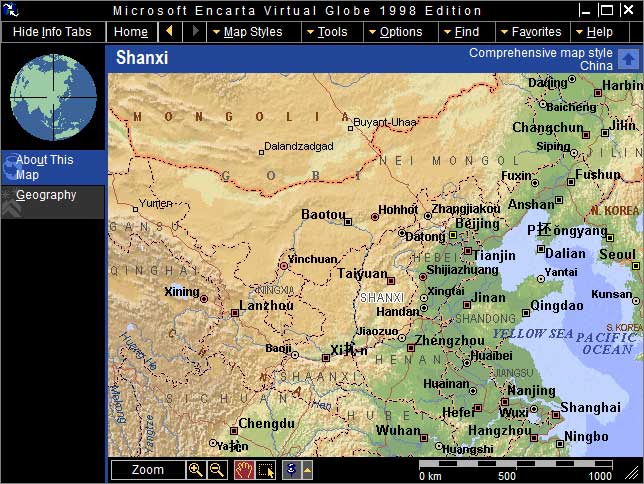The image size is (644, 484).
Task: Click the Seoul city marker
Action: point(635,266)
